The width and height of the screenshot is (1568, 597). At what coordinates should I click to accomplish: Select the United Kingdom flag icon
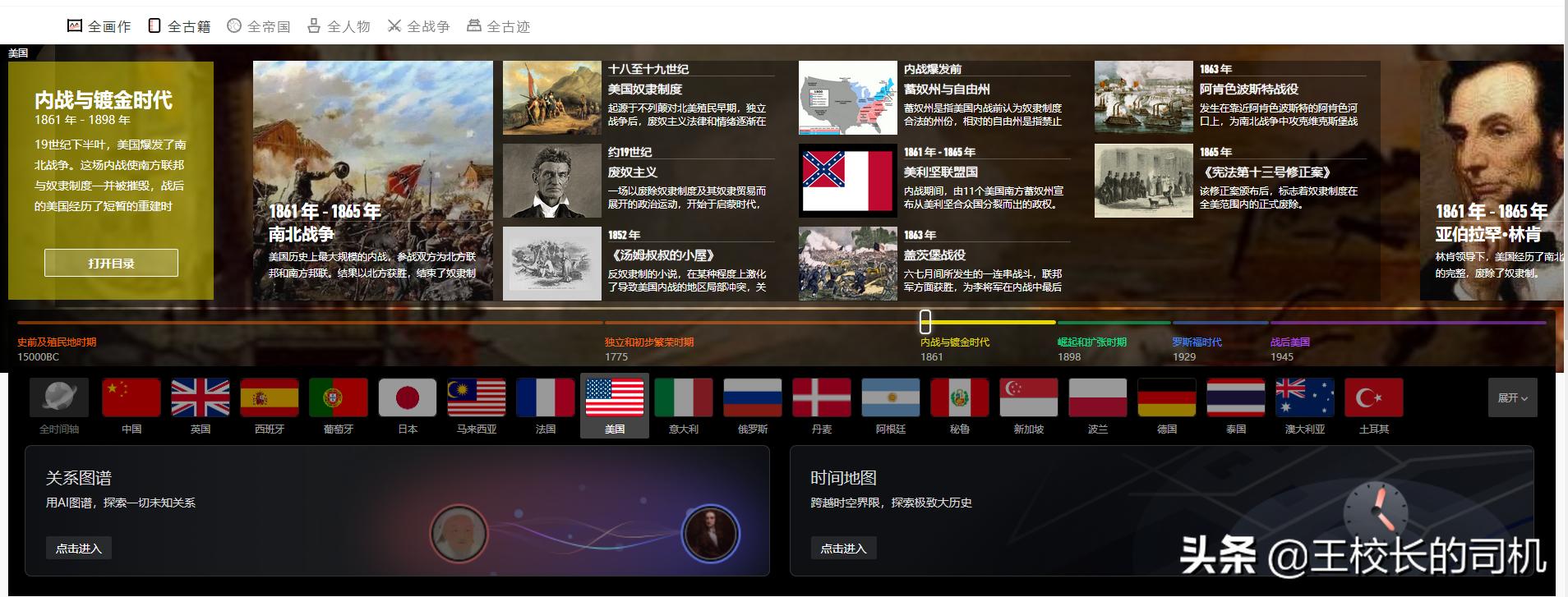pyautogui.click(x=201, y=398)
